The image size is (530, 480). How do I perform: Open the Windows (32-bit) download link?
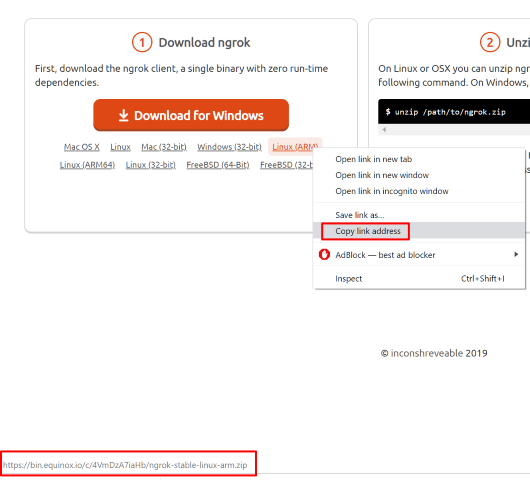coord(230,147)
